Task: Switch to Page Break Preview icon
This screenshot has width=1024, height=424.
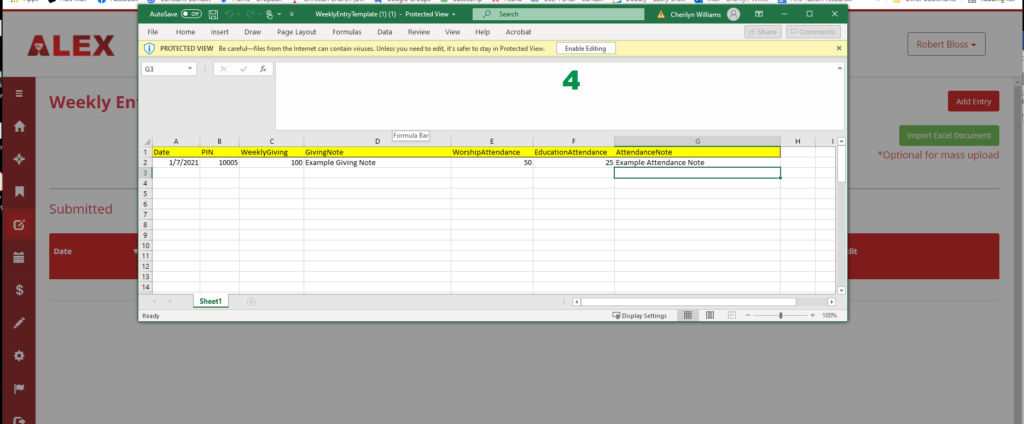Action: click(x=731, y=316)
